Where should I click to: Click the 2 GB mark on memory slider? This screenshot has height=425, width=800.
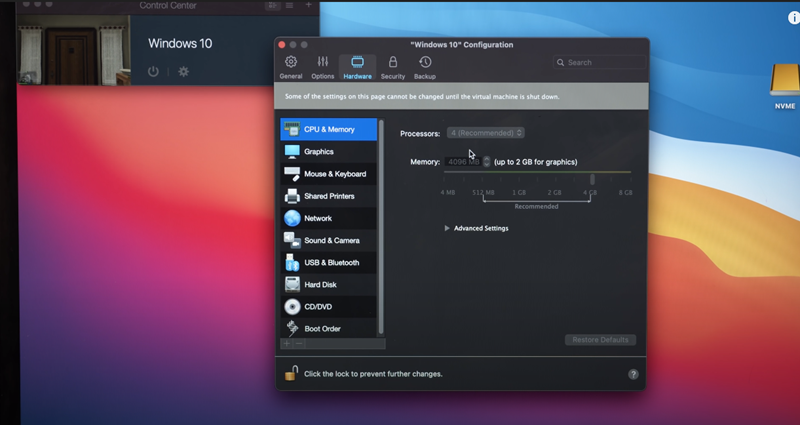555,192
